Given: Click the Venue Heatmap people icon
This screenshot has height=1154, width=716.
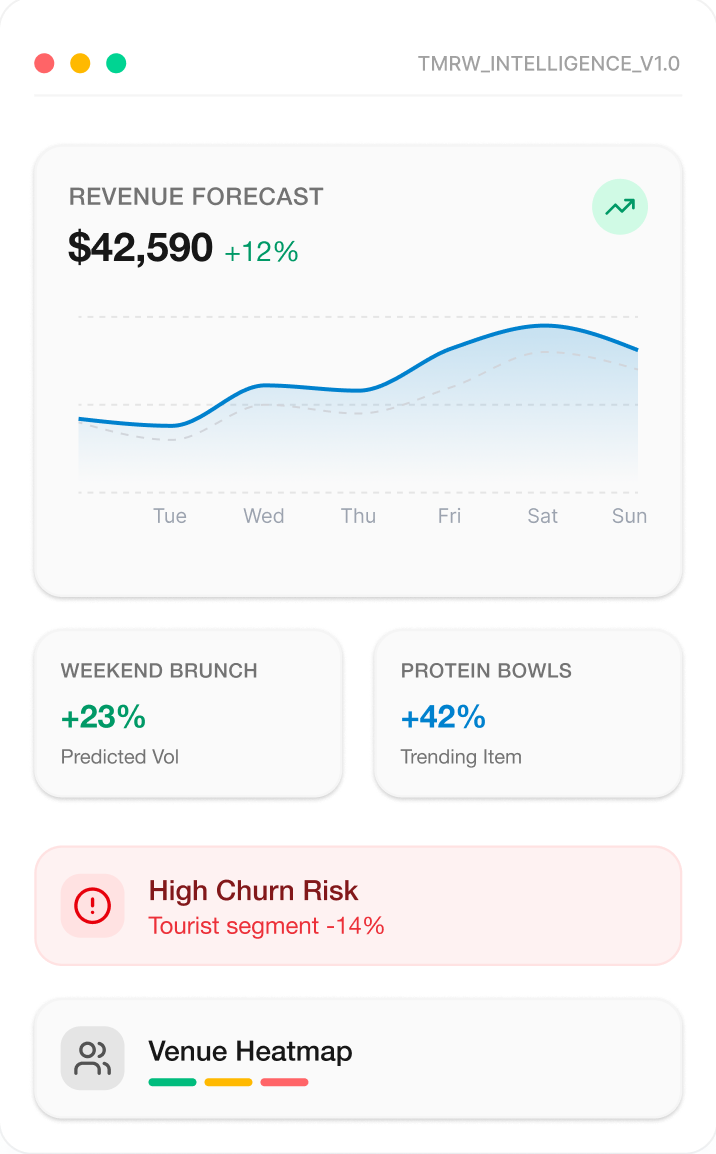Looking at the screenshot, I should pos(93,1058).
